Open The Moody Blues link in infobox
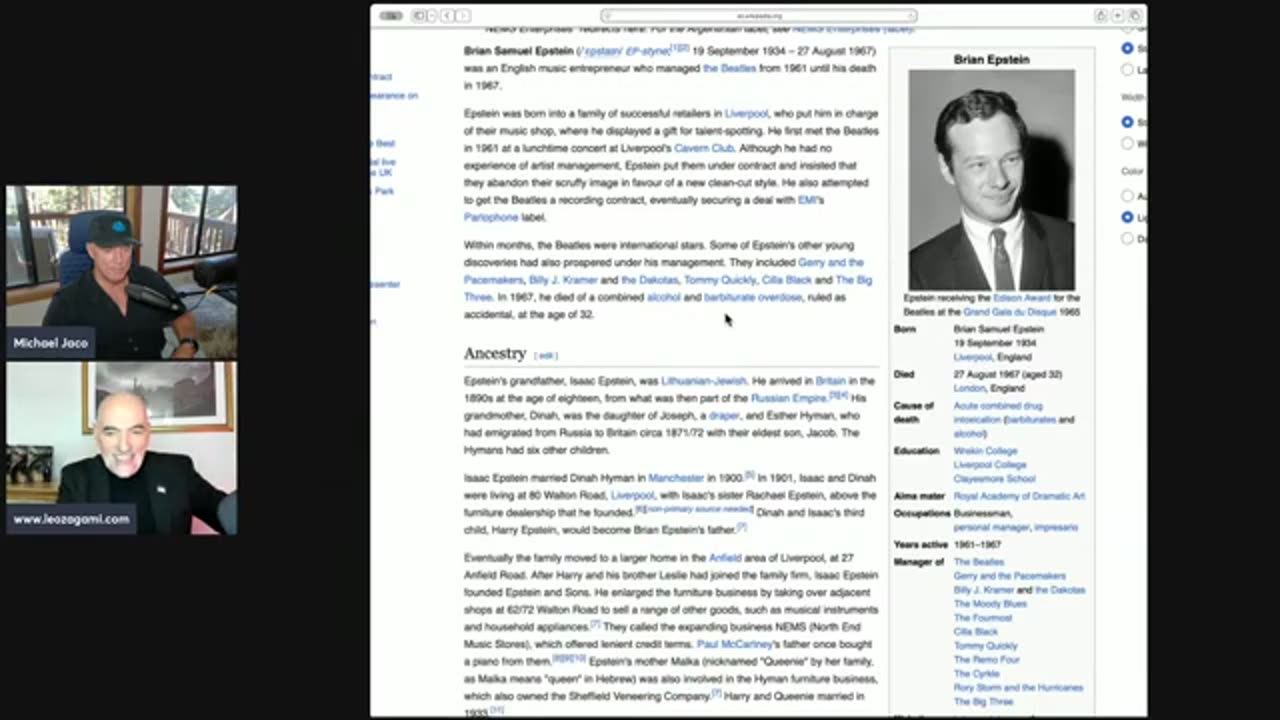The height and width of the screenshot is (720, 1280). (x=990, y=604)
